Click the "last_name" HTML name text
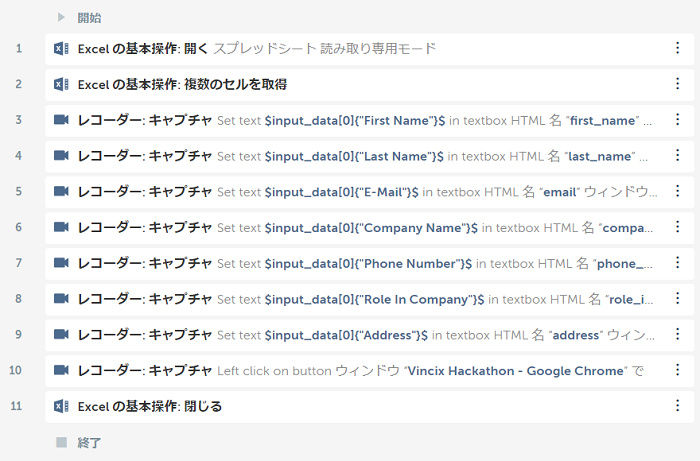 (x=600, y=156)
